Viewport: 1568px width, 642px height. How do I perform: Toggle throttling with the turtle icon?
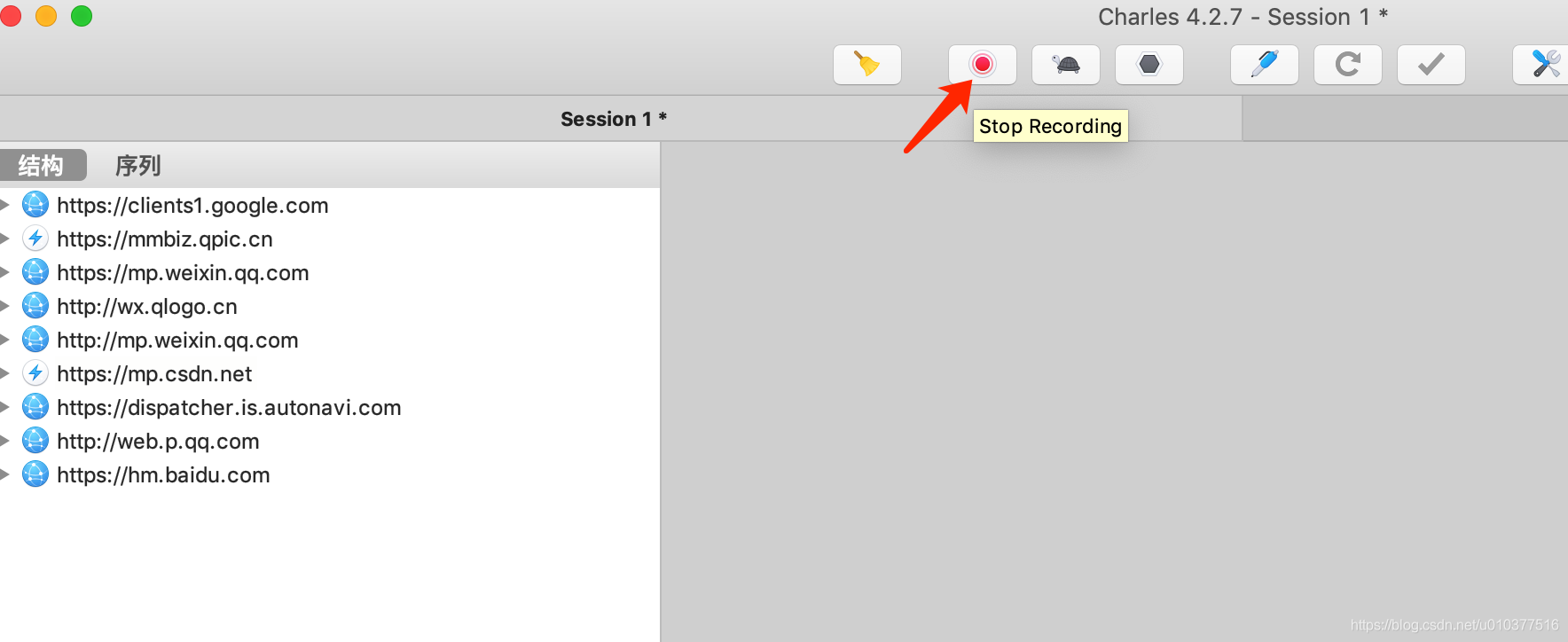pos(1065,65)
